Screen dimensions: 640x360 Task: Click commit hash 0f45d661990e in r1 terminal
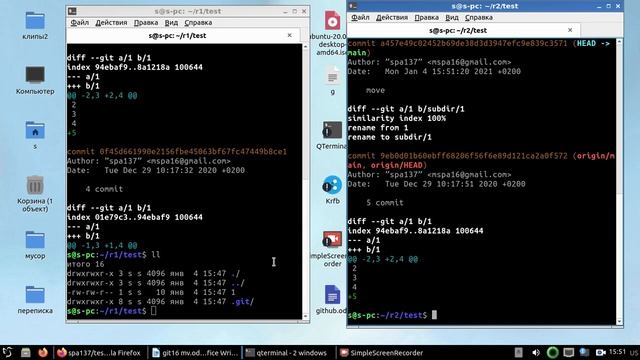point(193,151)
